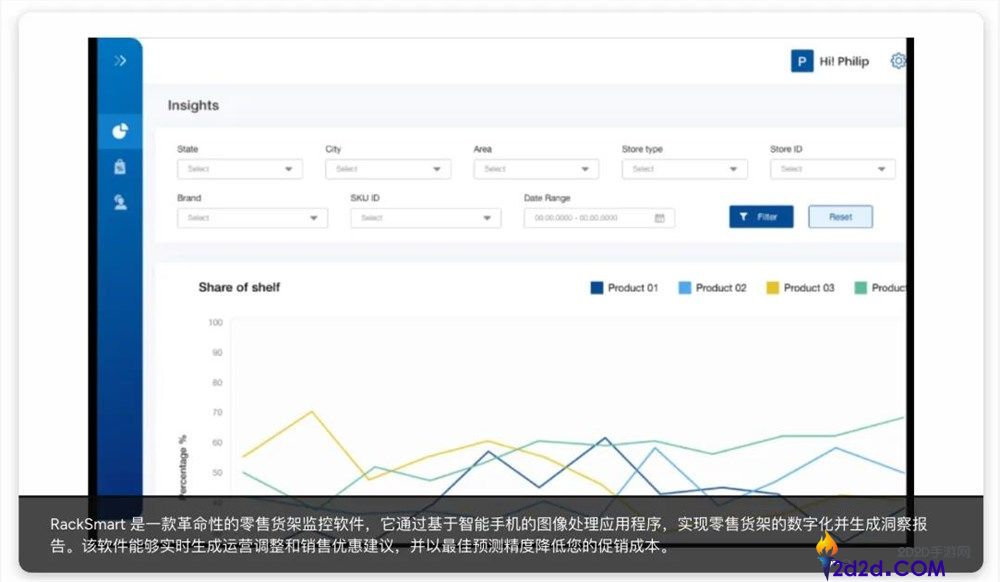The height and width of the screenshot is (582, 1000).
Task: Click the Product 01 dark blue legend swatch
Action: [597, 288]
